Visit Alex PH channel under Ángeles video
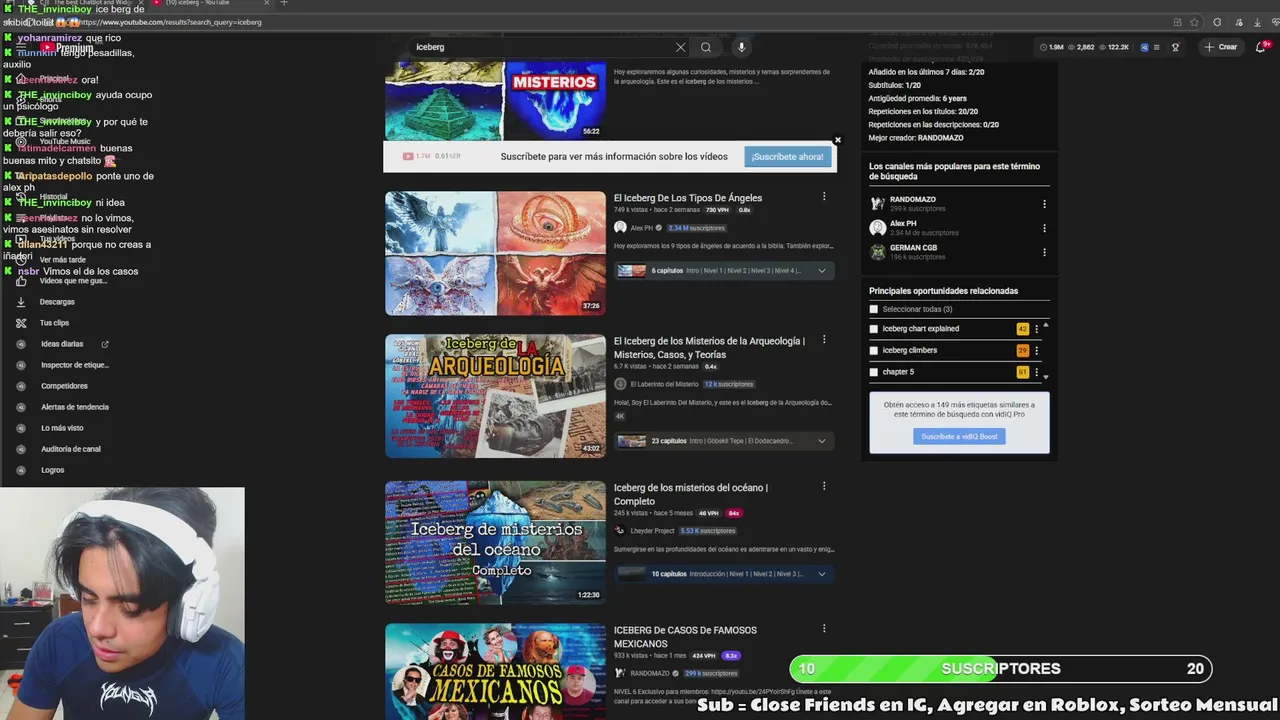 [x=641, y=228]
